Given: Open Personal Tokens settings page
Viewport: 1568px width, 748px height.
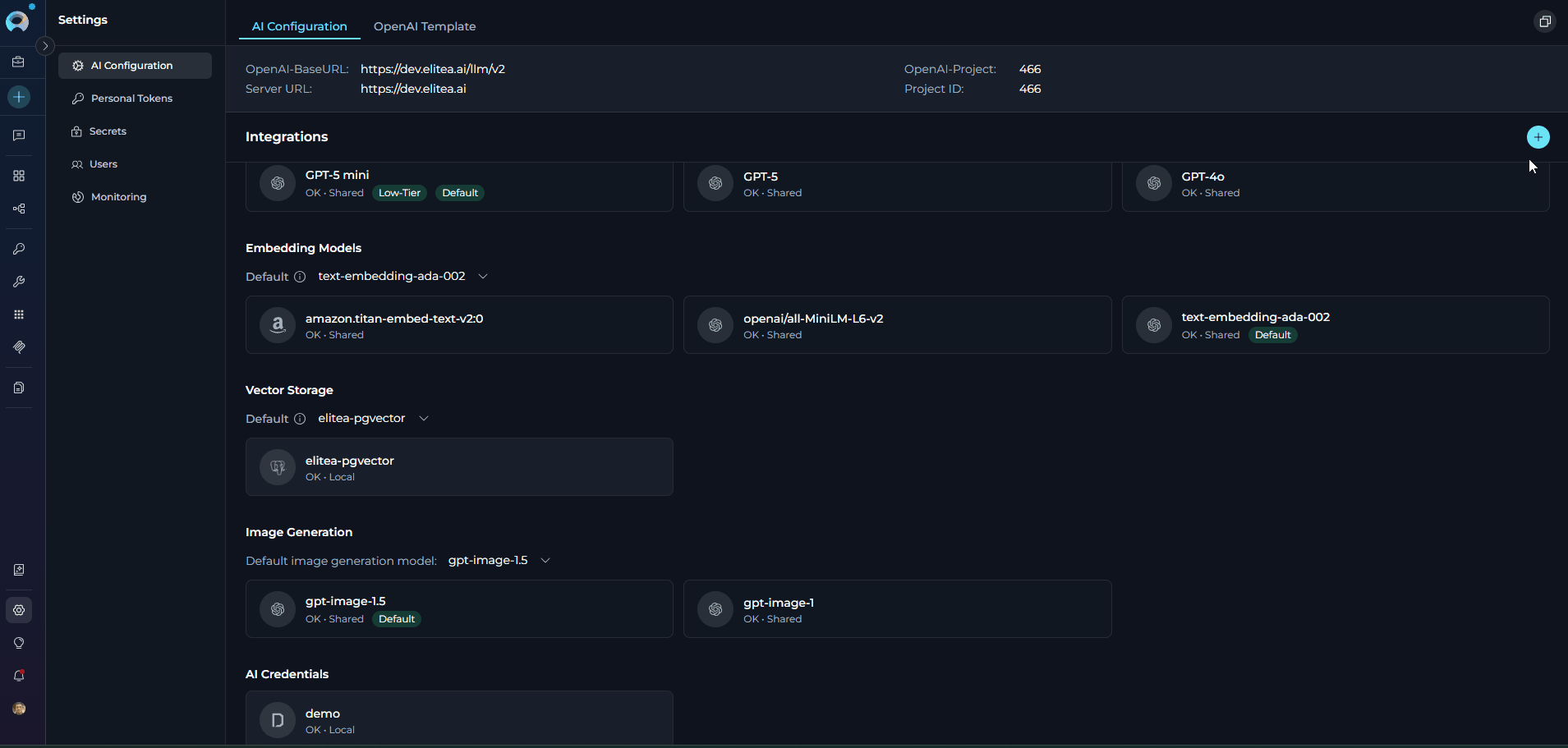Looking at the screenshot, I should click(x=135, y=99).
